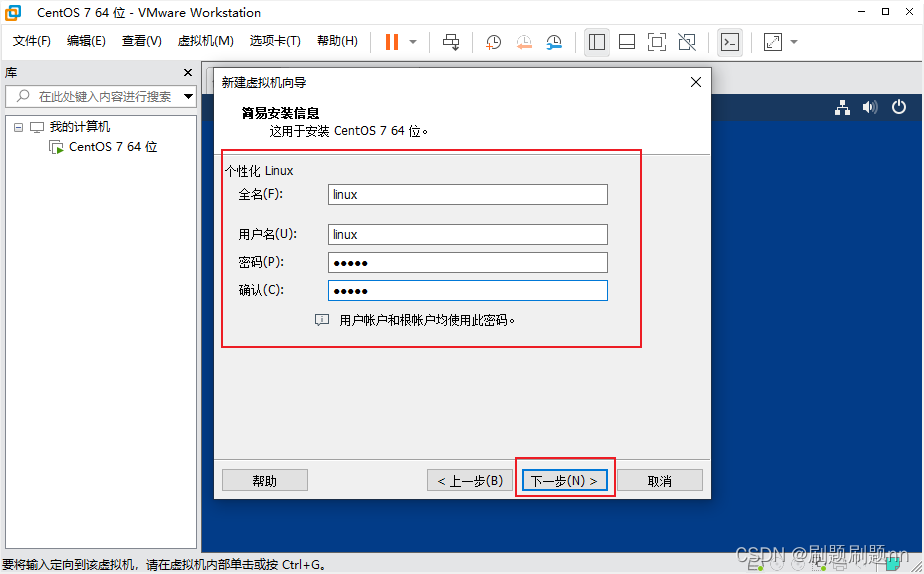Open the 帮助(H) menu
The image size is (924, 574).
pyautogui.click(x=337, y=41)
